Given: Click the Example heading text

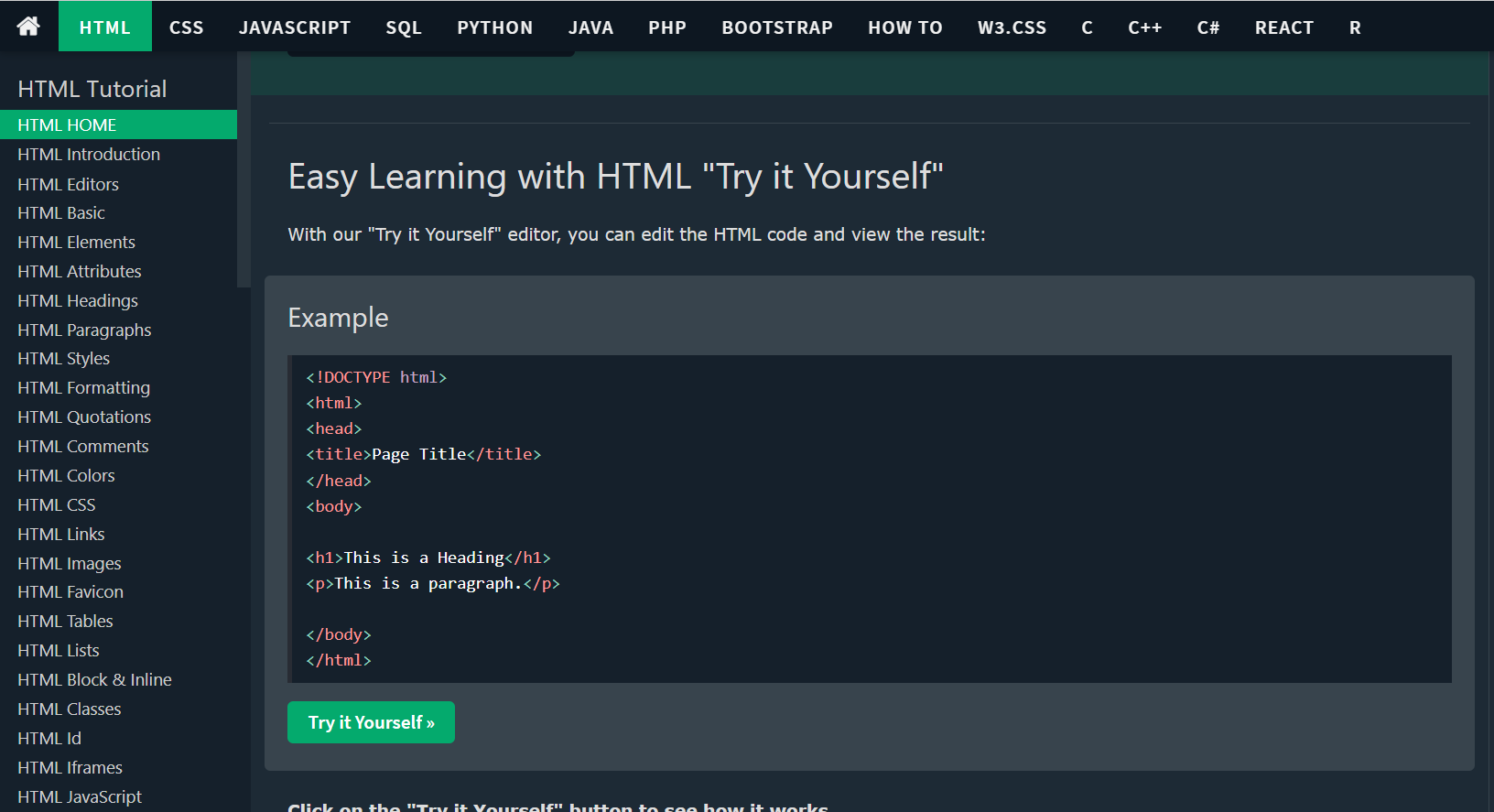Looking at the screenshot, I should pos(338,318).
